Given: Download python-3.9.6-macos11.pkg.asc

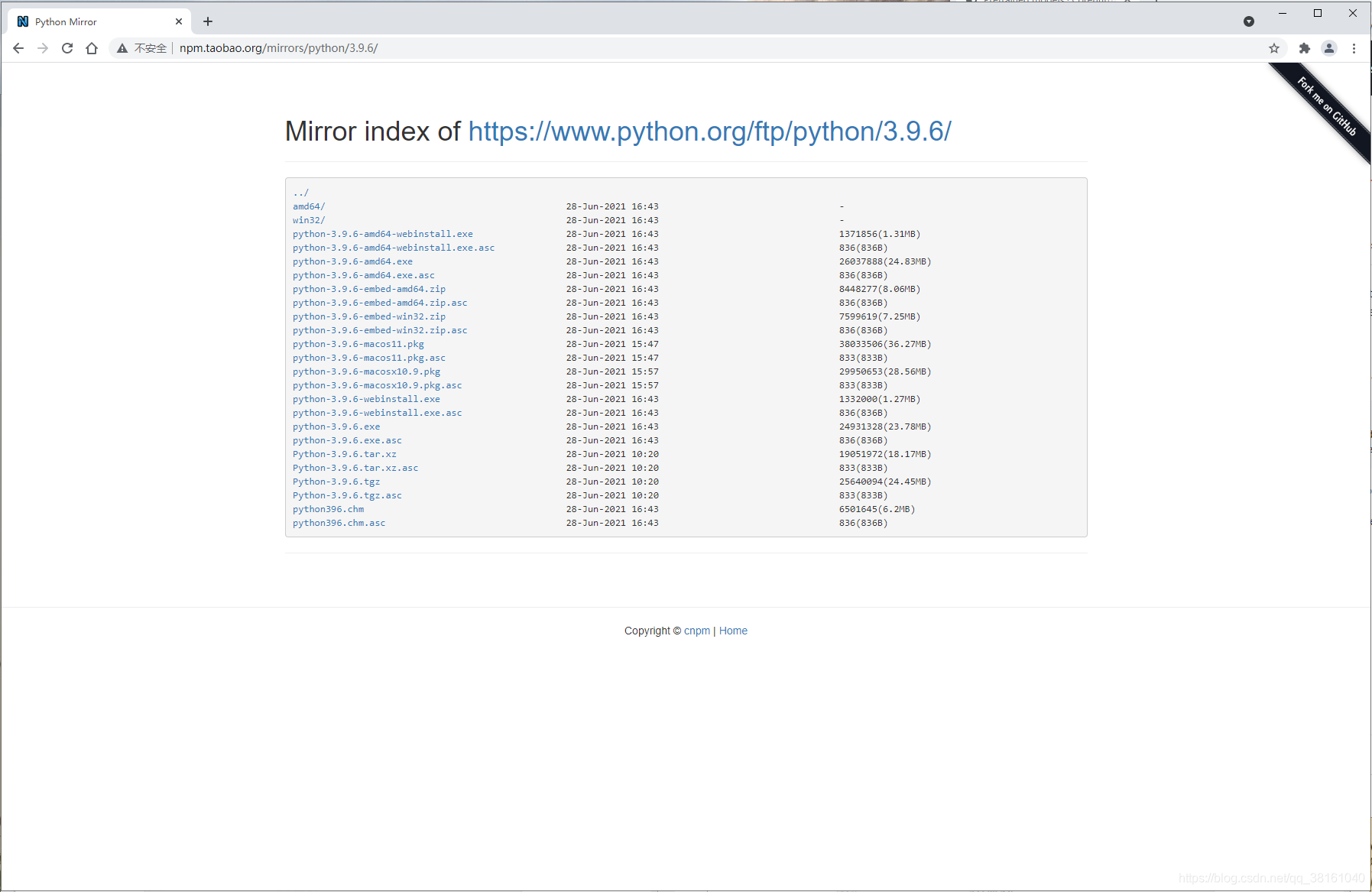Looking at the screenshot, I should (369, 358).
